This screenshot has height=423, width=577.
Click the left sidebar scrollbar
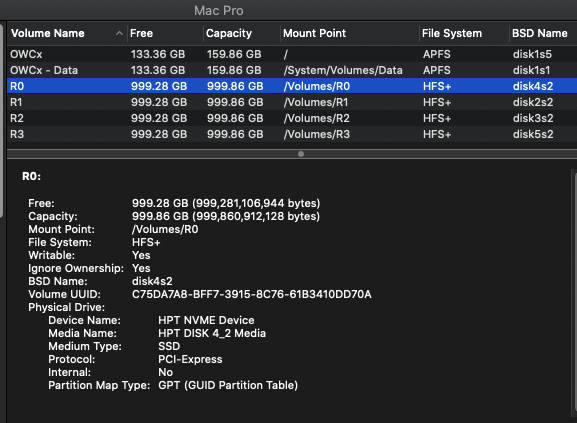(1, 121)
